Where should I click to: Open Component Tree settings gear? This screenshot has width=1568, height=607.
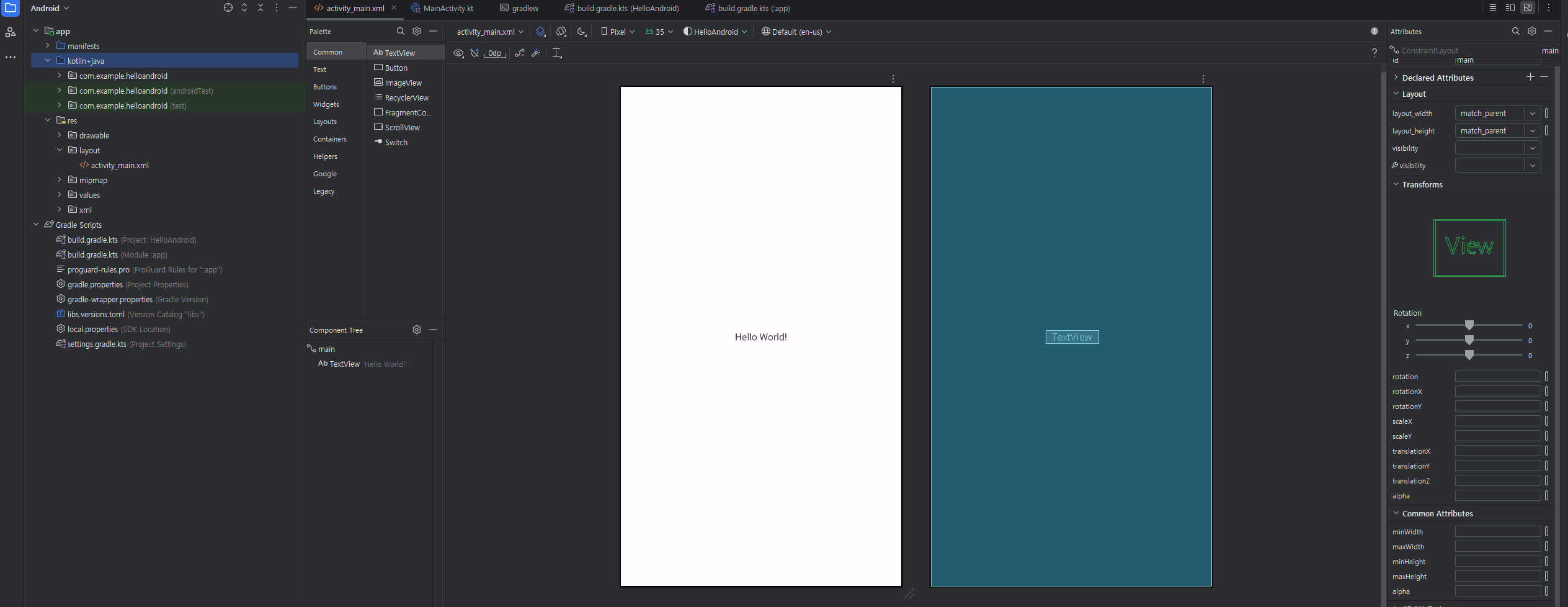417,330
